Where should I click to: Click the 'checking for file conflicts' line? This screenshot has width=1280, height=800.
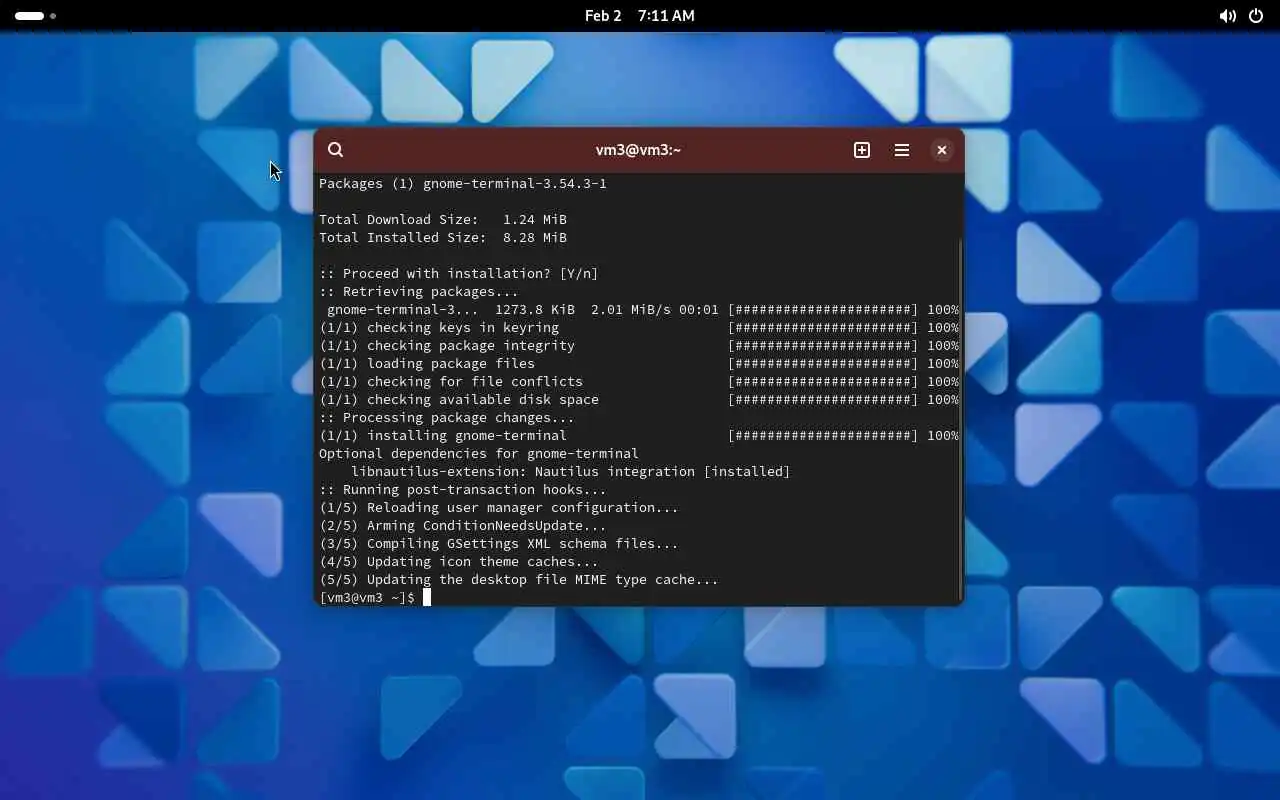point(639,381)
